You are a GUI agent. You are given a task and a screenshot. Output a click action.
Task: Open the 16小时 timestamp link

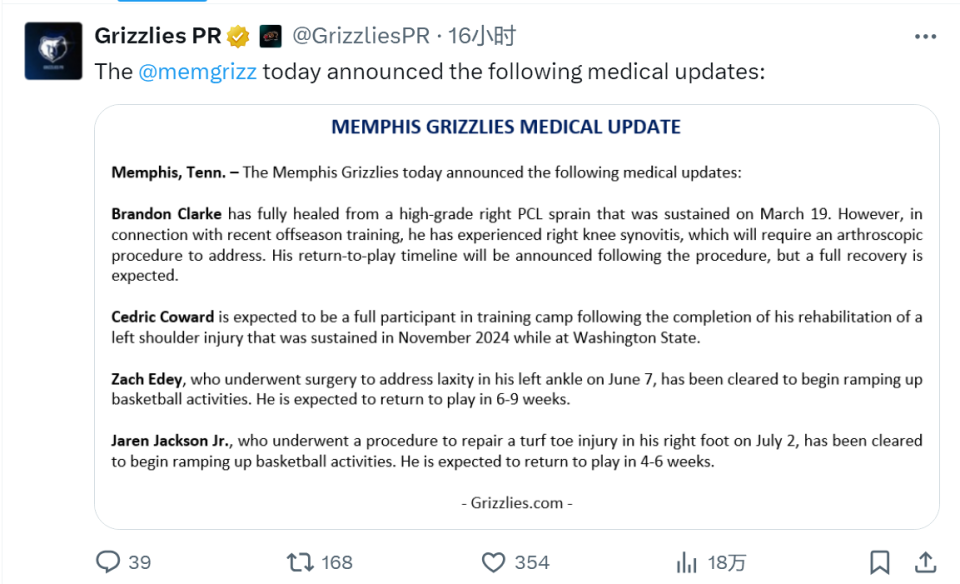(x=482, y=36)
